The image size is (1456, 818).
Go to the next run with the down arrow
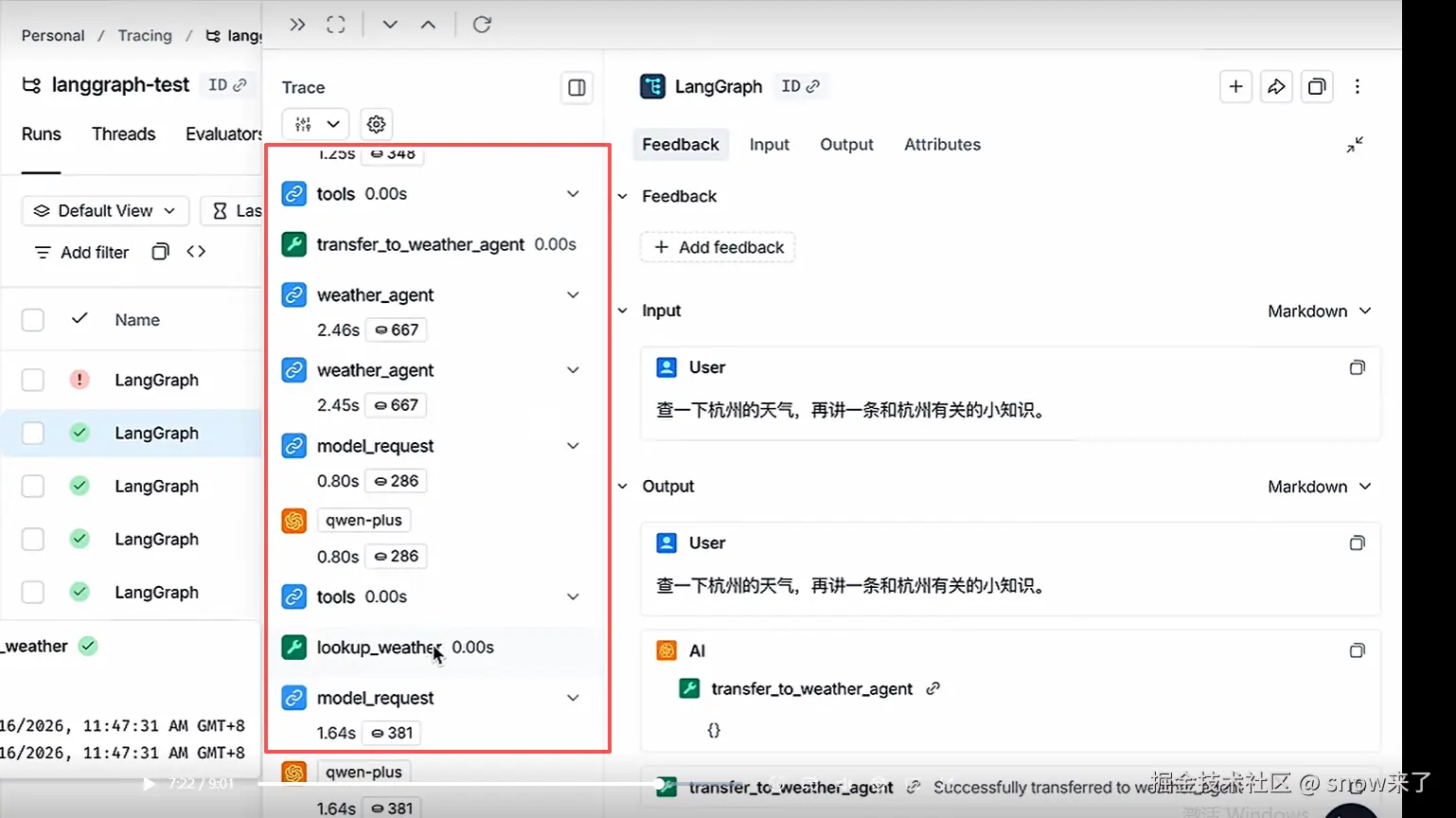coord(390,25)
